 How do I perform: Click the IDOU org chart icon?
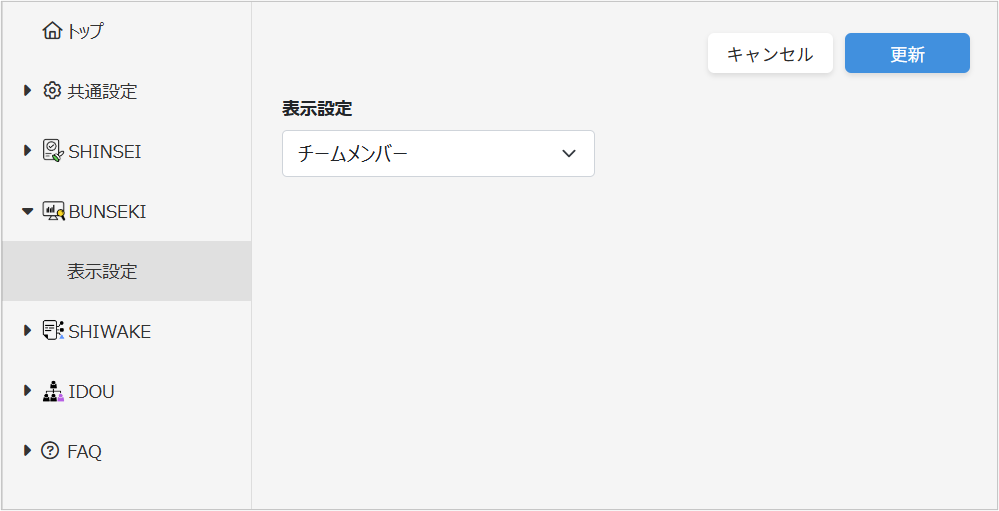[53, 391]
